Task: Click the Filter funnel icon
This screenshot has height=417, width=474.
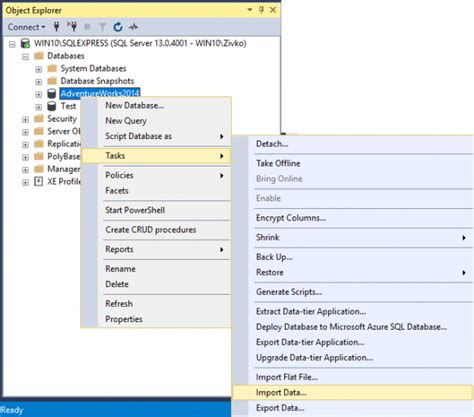Action: click(103, 27)
